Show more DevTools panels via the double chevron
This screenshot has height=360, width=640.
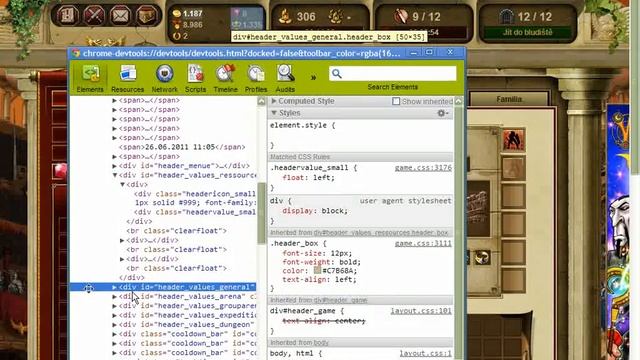pos(313,77)
